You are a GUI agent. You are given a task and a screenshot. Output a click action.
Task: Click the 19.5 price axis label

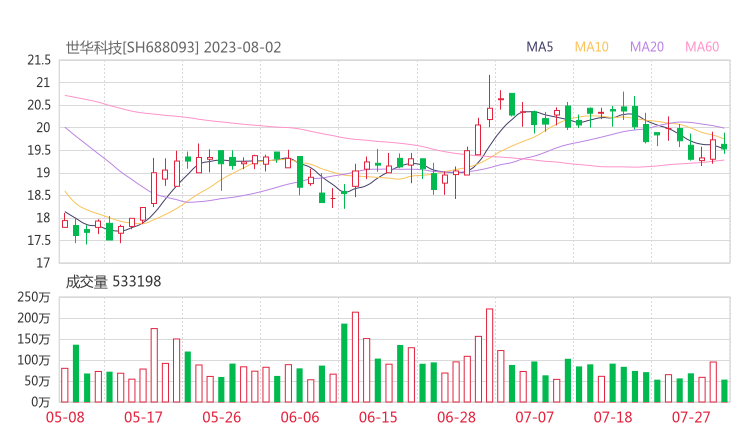click(39, 151)
